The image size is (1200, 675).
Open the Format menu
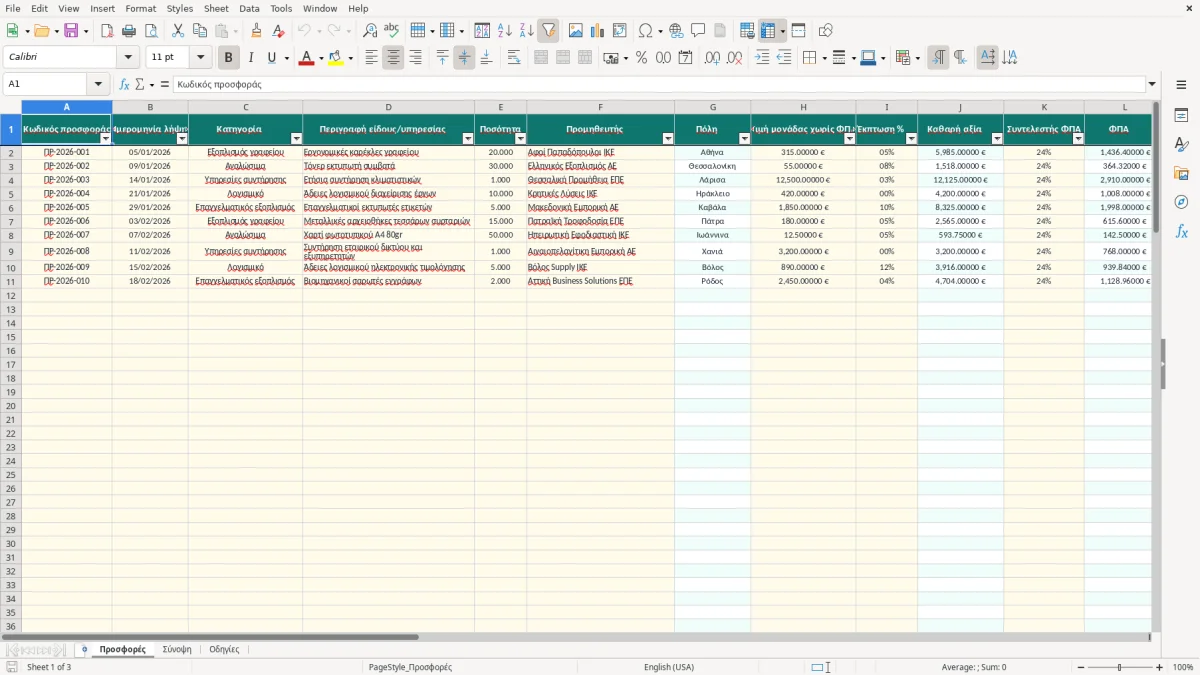140,8
